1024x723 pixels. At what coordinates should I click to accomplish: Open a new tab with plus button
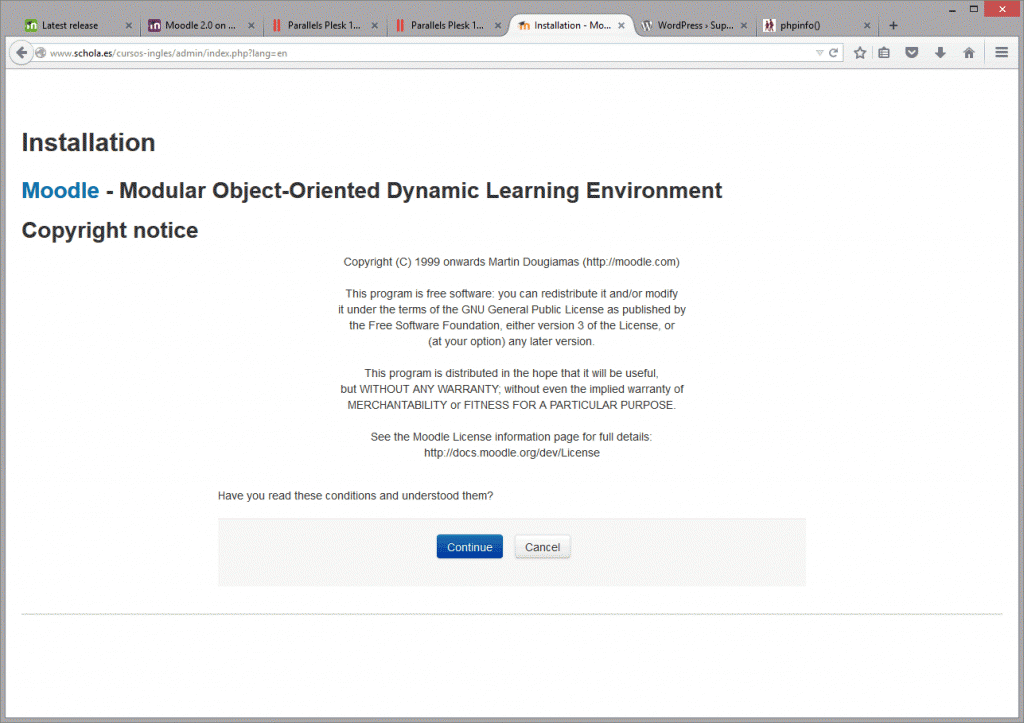pyautogui.click(x=893, y=25)
